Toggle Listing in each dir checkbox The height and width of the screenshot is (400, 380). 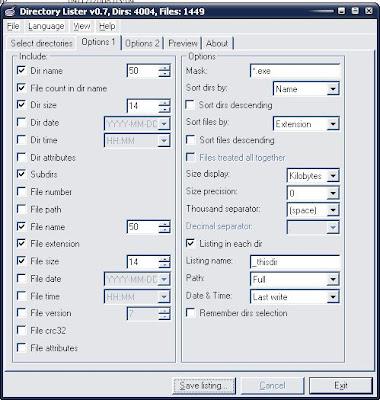tap(190, 243)
